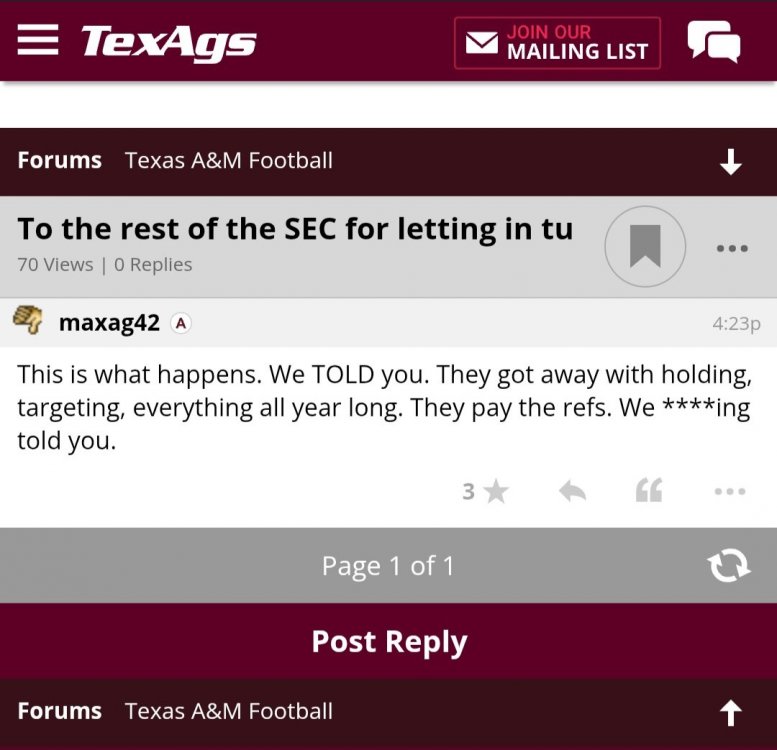The height and width of the screenshot is (750, 777).
Task: Go to TexAgs home logo
Action: click(168, 42)
